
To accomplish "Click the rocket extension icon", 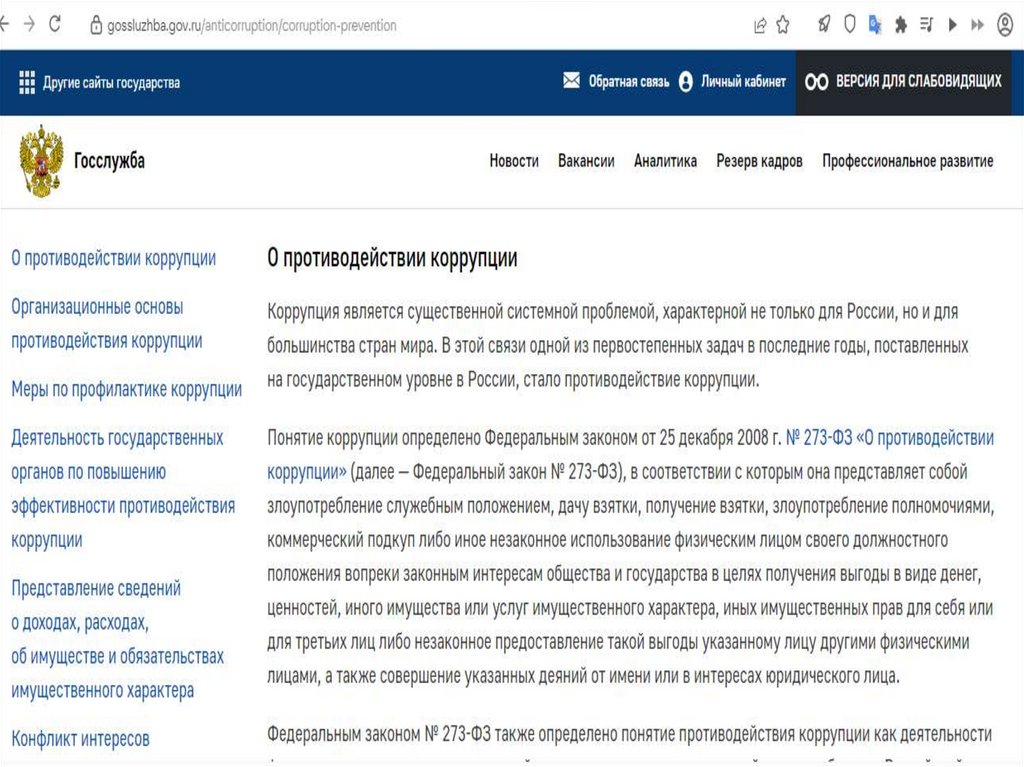I will 824,25.
